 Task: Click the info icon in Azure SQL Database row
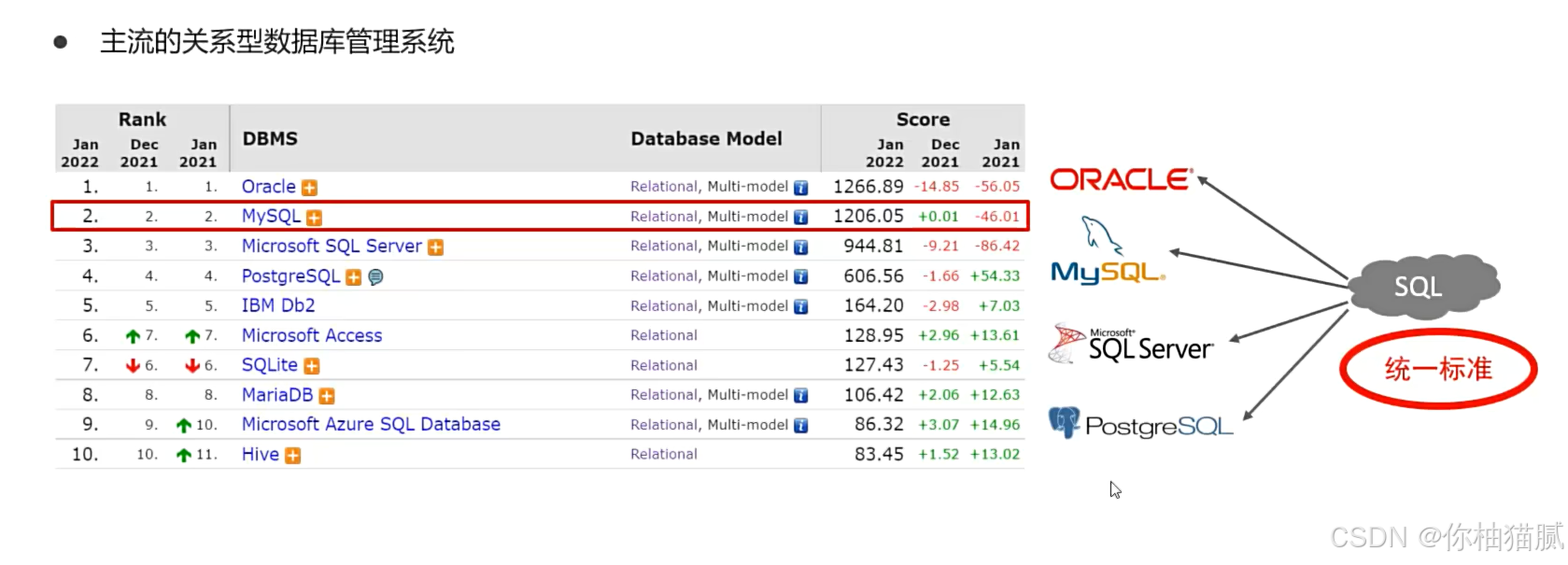pos(800,426)
